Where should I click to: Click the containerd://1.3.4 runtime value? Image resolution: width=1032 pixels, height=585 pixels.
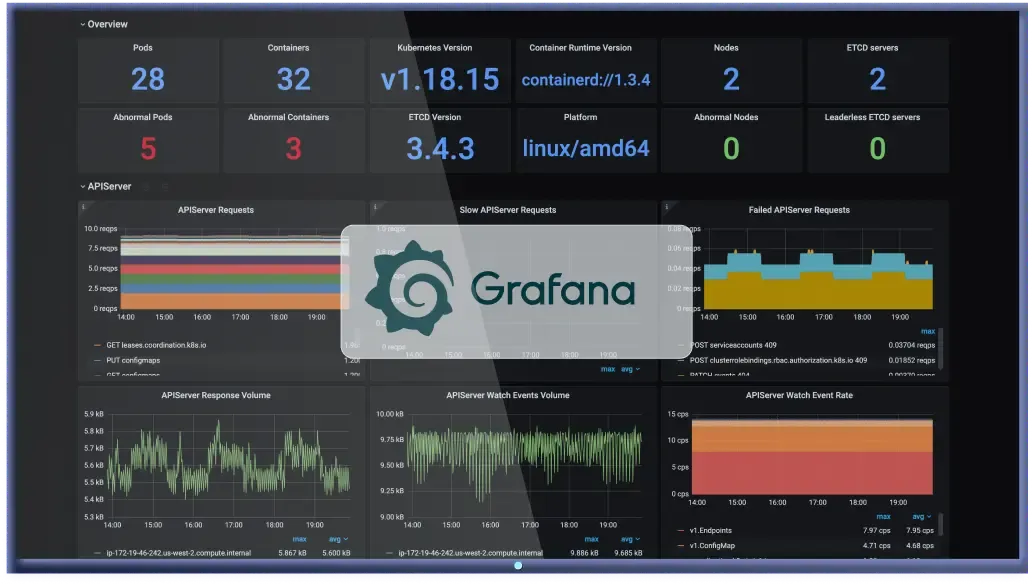point(586,80)
